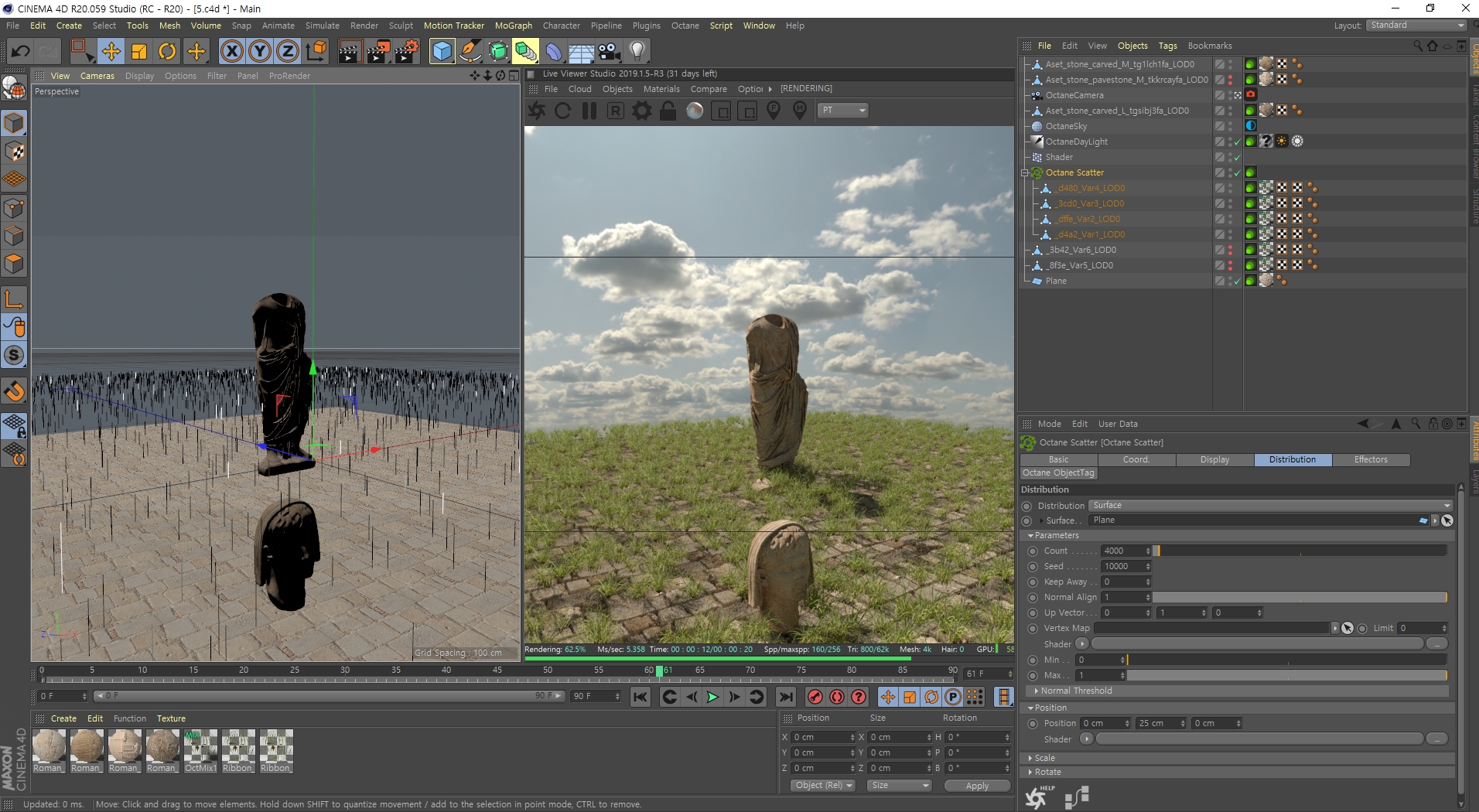Select OctaneDayLight in object list
The width and height of the screenshot is (1479, 812).
(x=1076, y=142)
